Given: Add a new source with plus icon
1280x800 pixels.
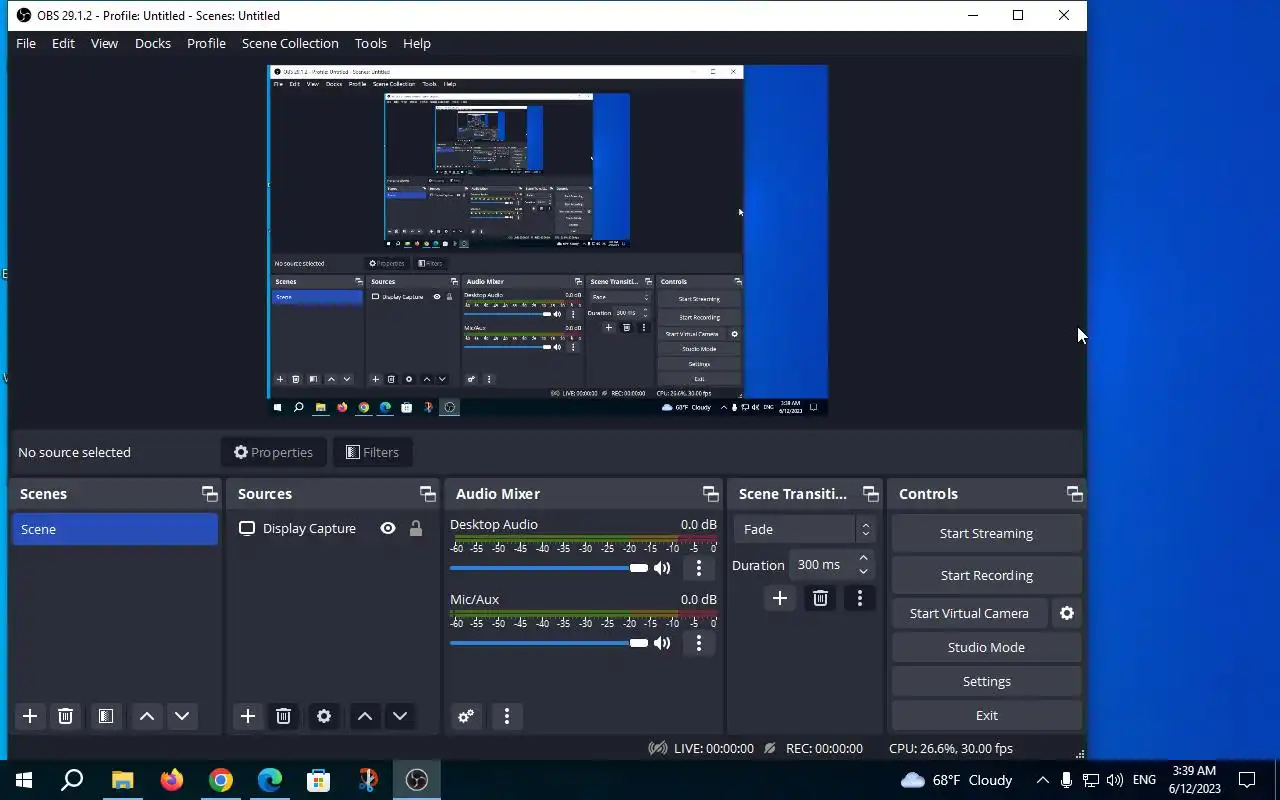Looking at the screenshot, I should (248, 716).
